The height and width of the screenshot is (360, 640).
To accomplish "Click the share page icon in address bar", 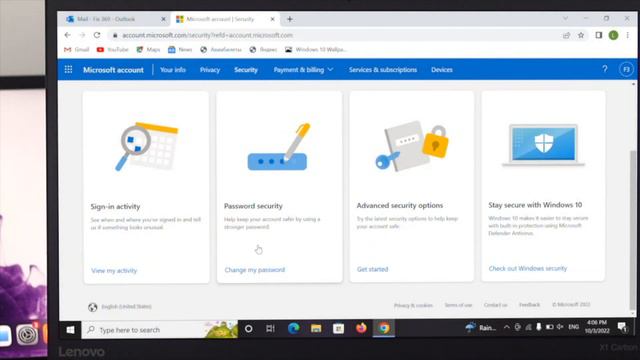I will click(x=566, y=36).
